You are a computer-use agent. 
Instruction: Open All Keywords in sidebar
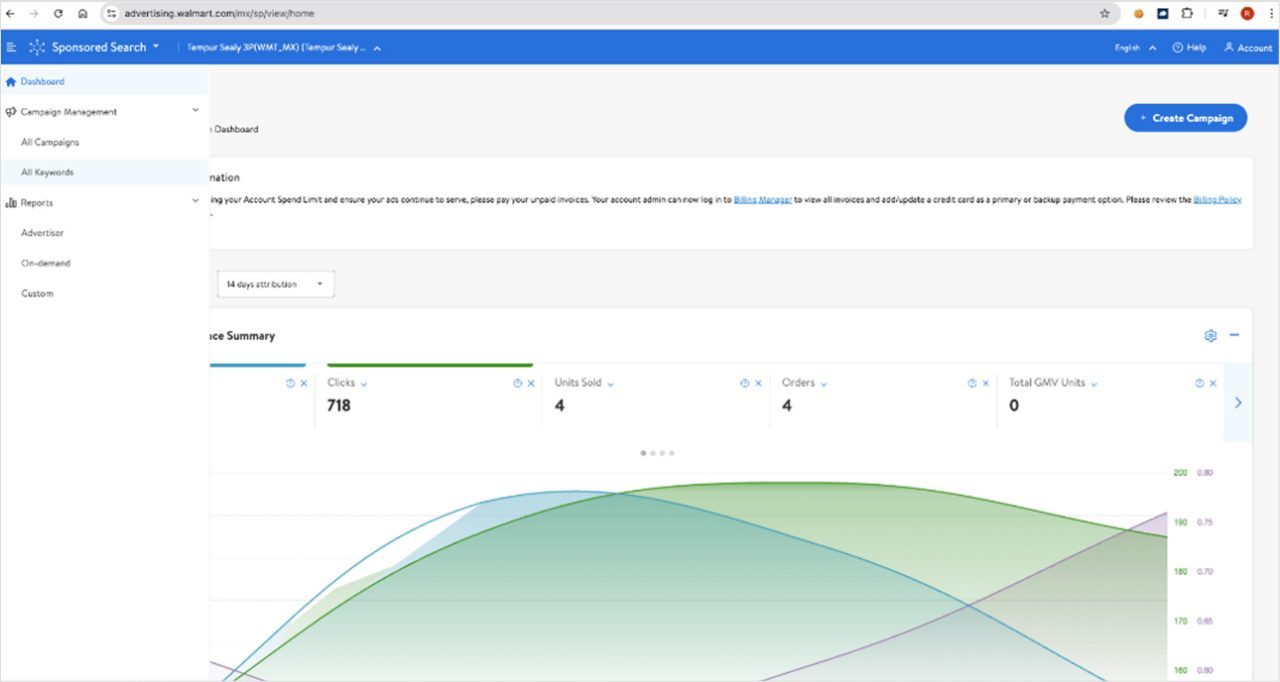[x=47, y=172]
